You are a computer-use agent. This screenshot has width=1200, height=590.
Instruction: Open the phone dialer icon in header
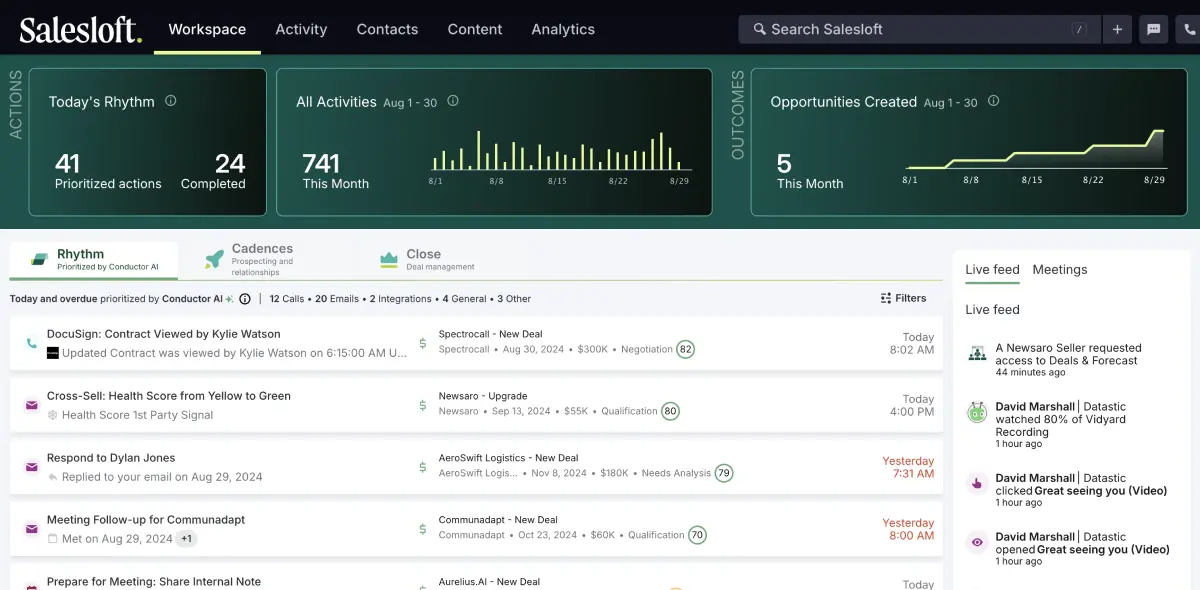point(1188,29)
